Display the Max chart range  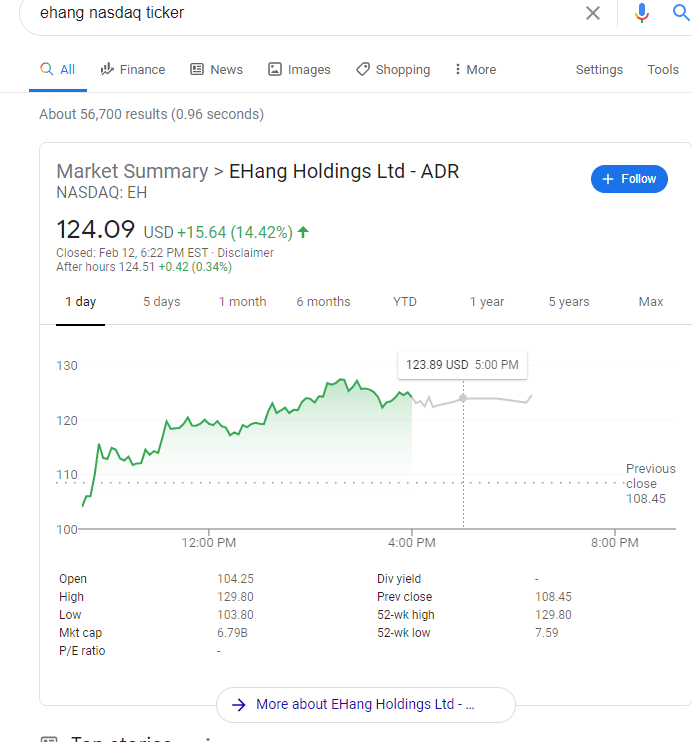(651, 302)
